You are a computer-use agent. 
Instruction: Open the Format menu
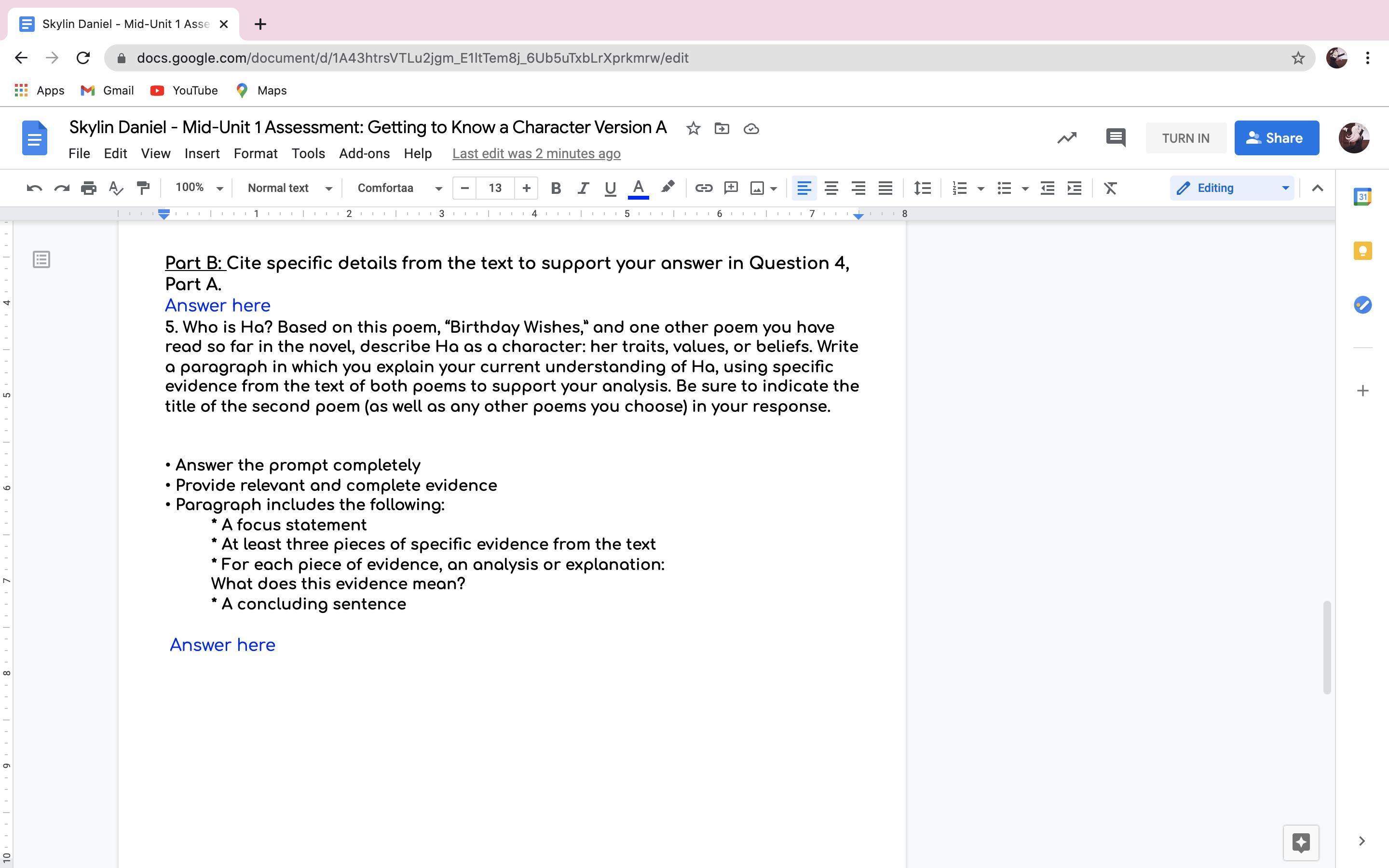coord(256,153)
